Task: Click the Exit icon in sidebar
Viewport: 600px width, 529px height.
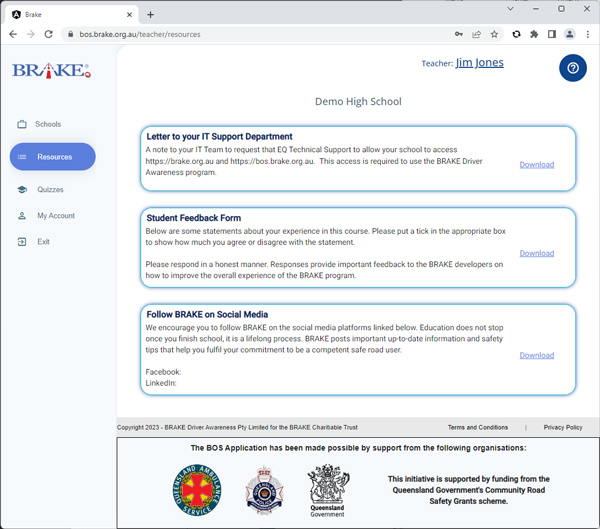Action: (x=22, y=242)
